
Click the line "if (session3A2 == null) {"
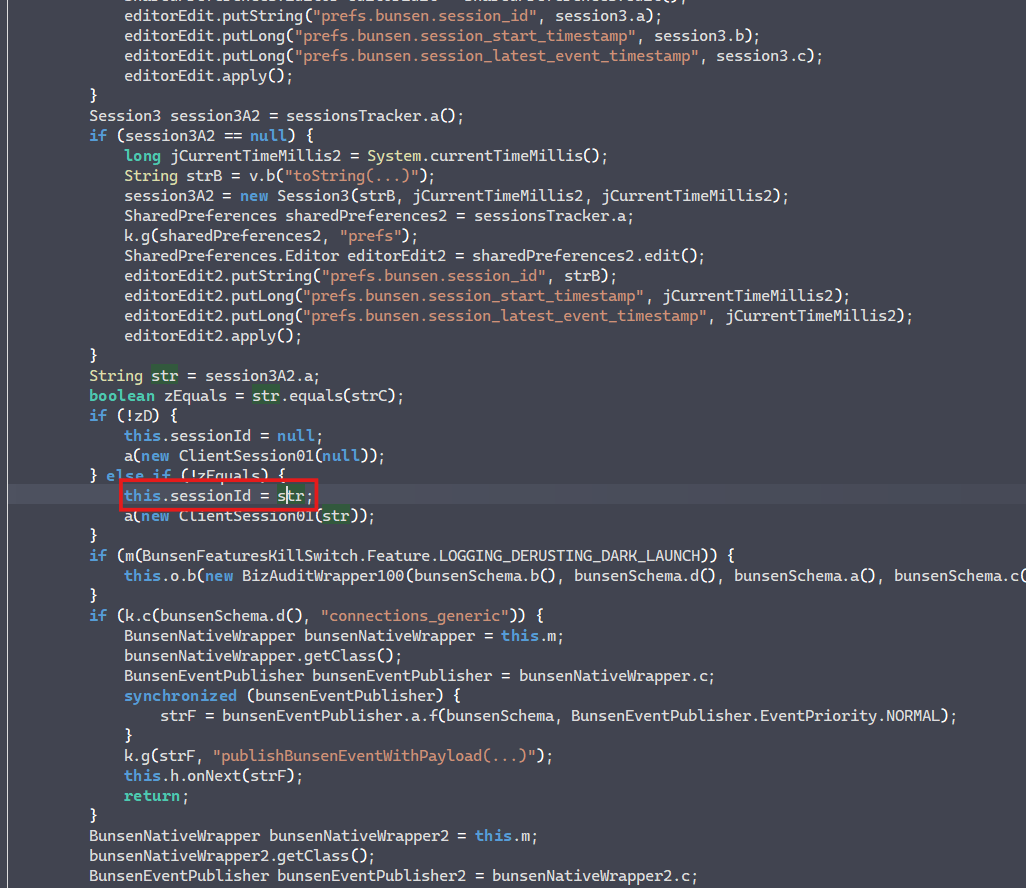point(202,136)
